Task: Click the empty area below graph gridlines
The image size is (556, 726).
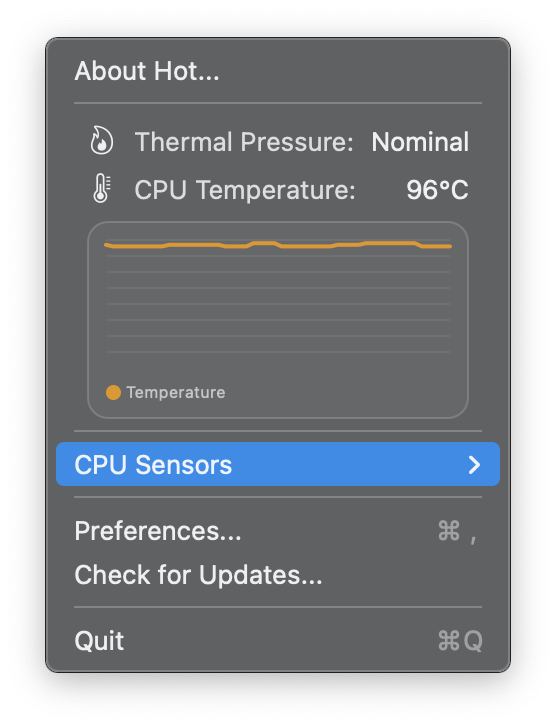Action: pyautogui.click(x=278, y=368)
